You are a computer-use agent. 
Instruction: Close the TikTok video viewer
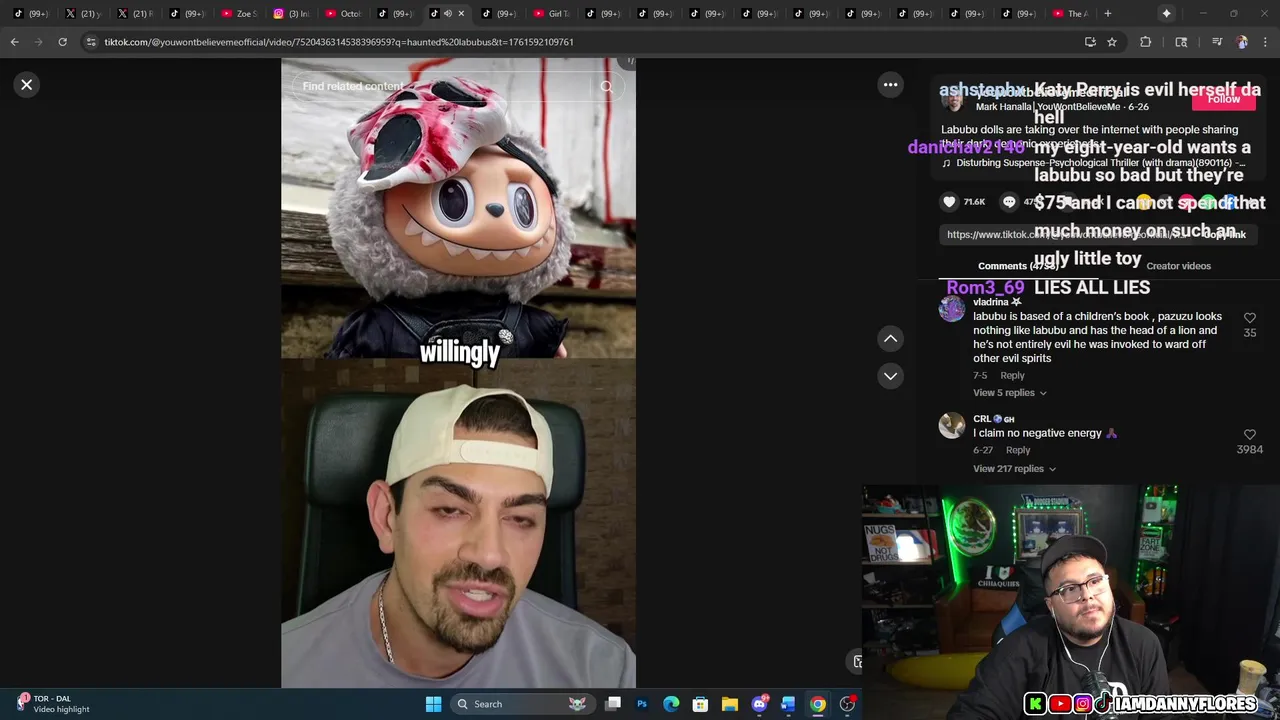[x=27, y=85]
